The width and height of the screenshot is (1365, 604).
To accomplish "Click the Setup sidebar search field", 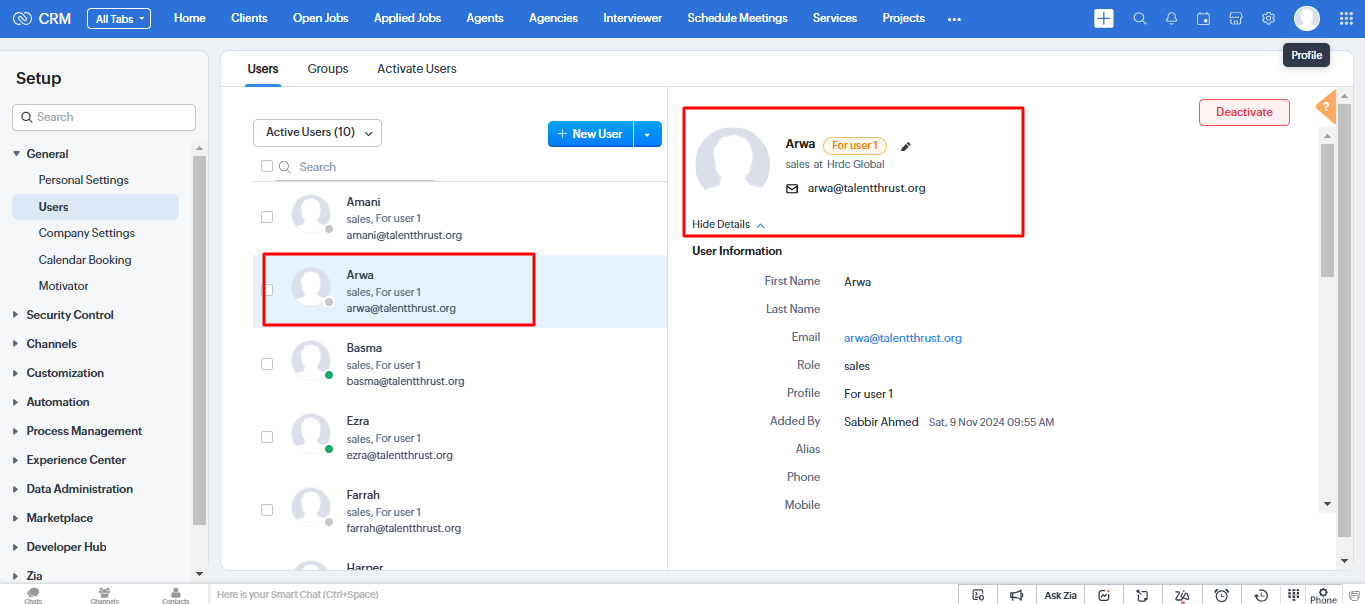I will point(104,117).
